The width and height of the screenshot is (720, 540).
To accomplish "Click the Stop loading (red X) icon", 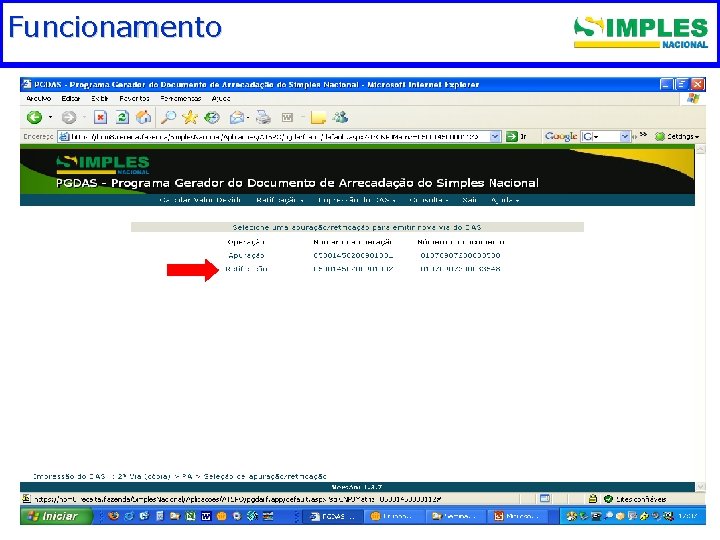I will coord(100,118).
